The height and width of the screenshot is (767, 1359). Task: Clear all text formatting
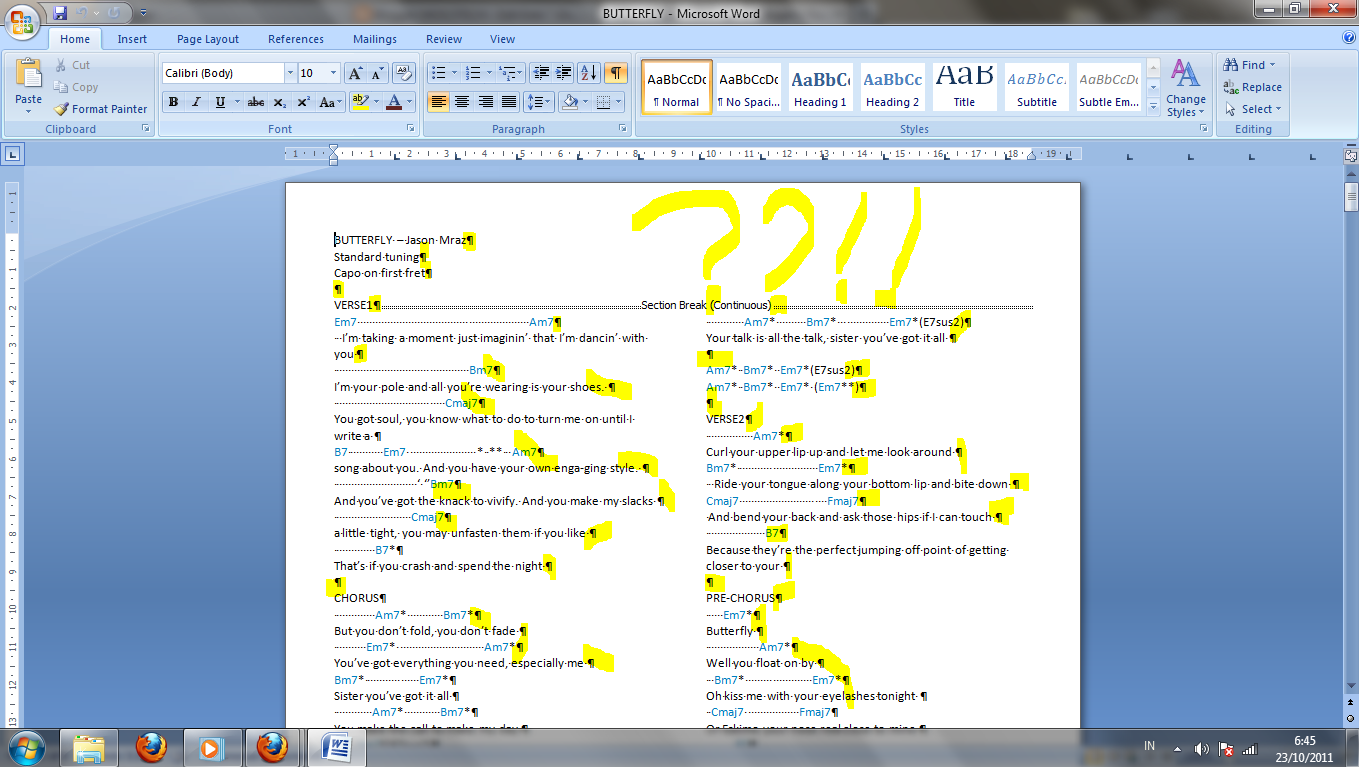point(404,73)
